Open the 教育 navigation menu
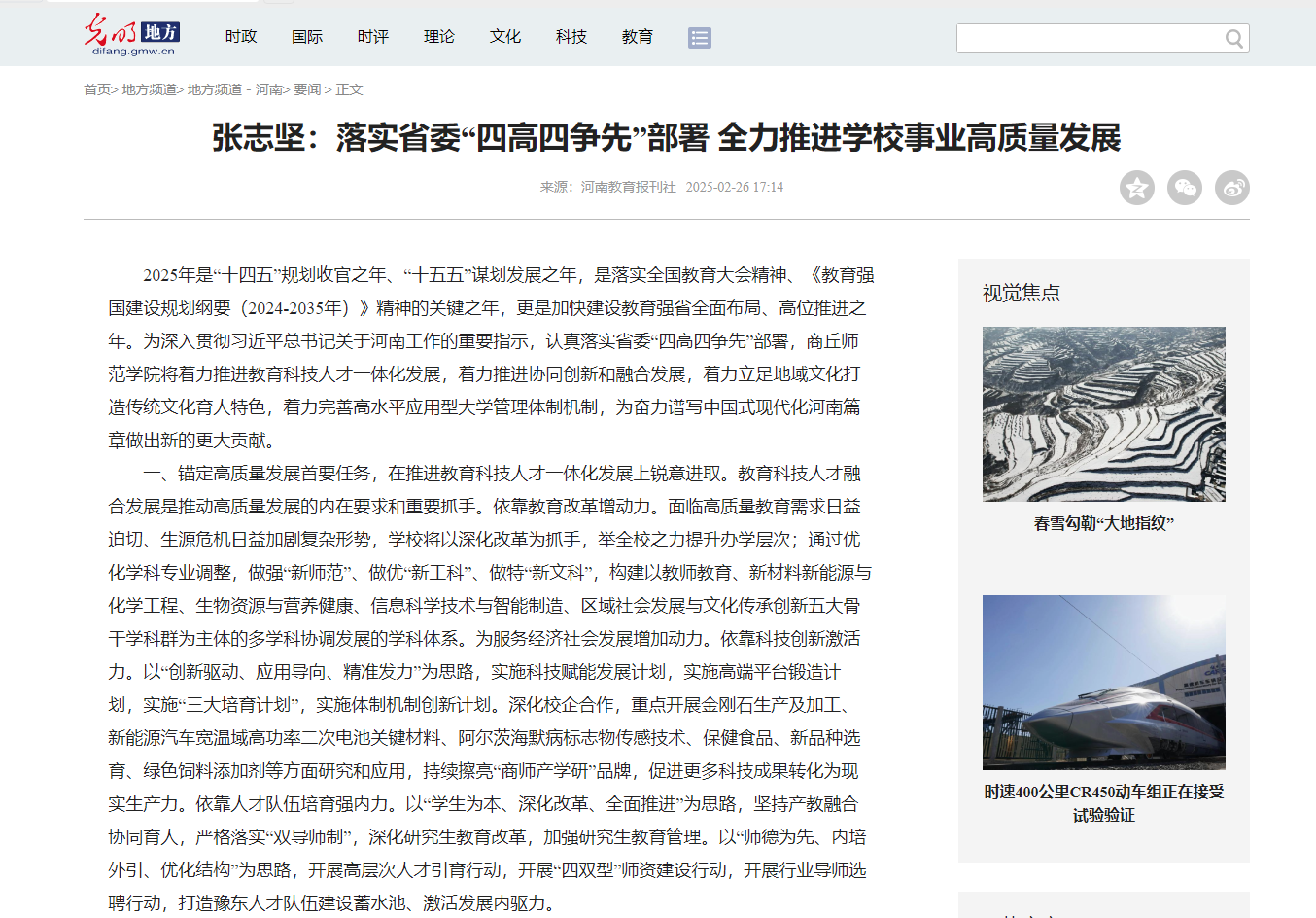Screen dimensions: 1316x918 (x=638, y=37)
